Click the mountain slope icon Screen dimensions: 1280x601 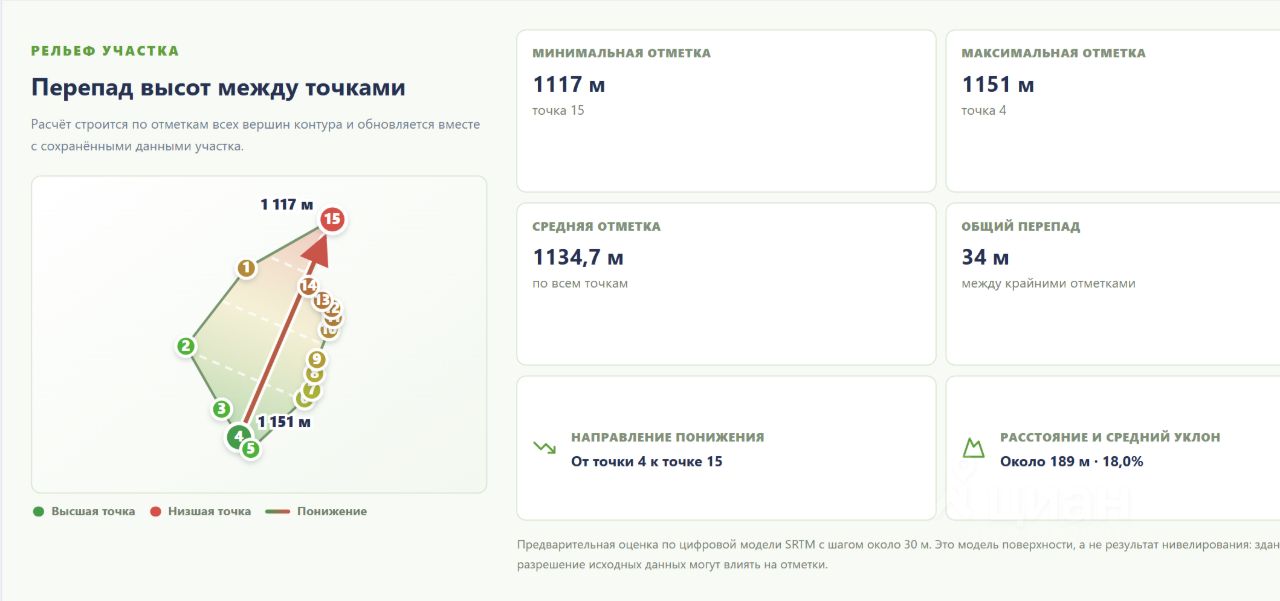pyautogui.click(x=973, y=448)
